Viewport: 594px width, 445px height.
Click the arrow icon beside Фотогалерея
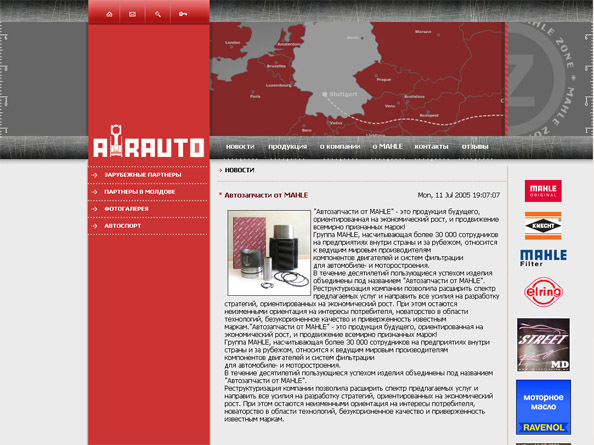coord(95,209)
